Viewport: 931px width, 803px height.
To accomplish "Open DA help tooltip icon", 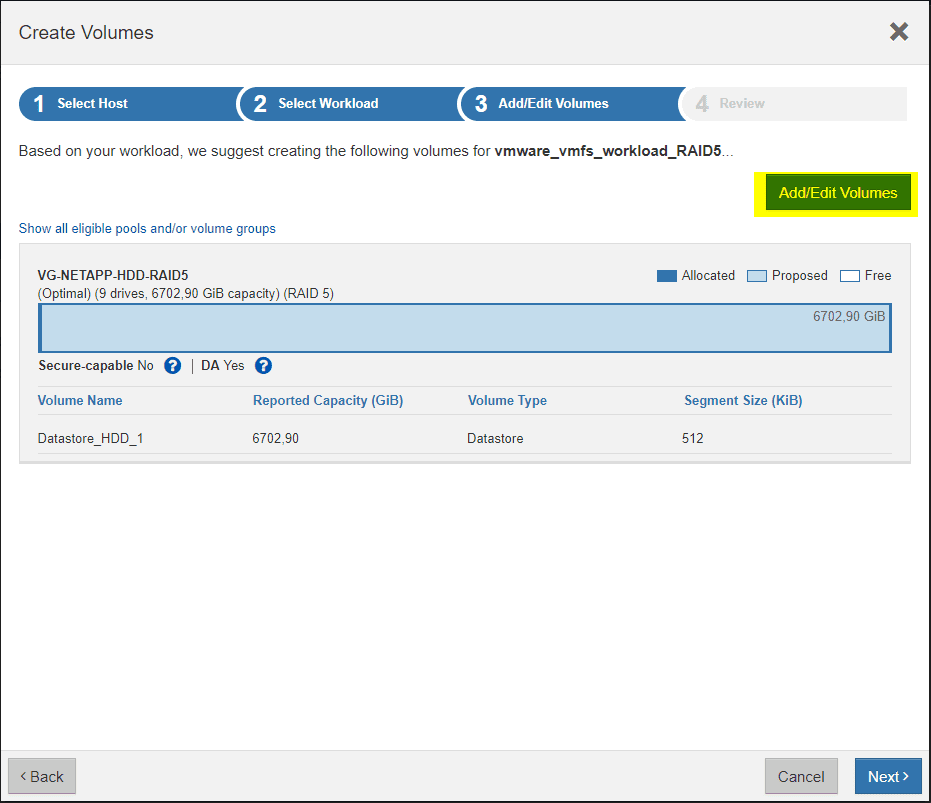I will tap(262, 366).
